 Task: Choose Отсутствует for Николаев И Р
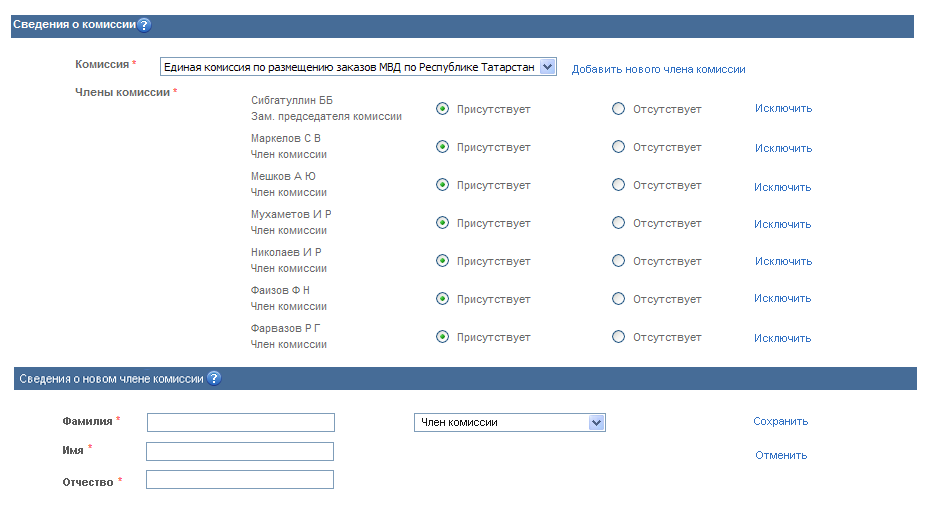[x=618, y=260]
